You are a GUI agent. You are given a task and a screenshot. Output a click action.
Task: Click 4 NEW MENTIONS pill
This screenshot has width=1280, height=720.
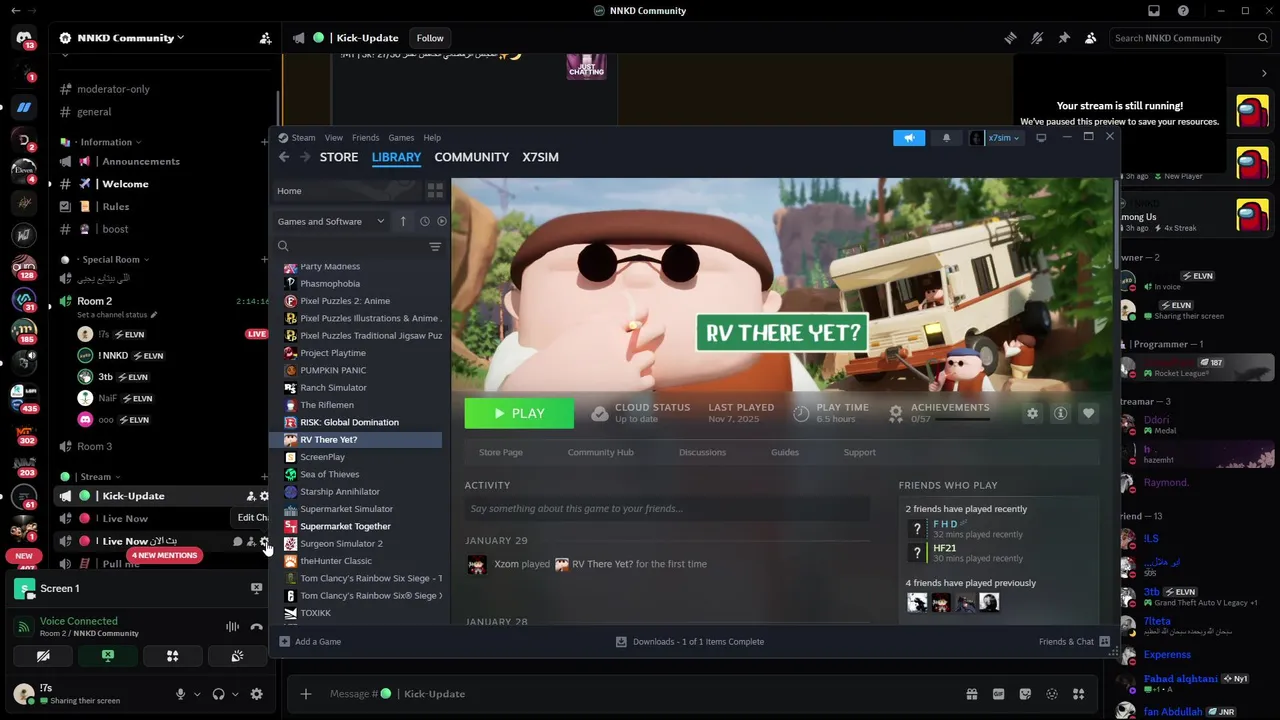(164, 555)
